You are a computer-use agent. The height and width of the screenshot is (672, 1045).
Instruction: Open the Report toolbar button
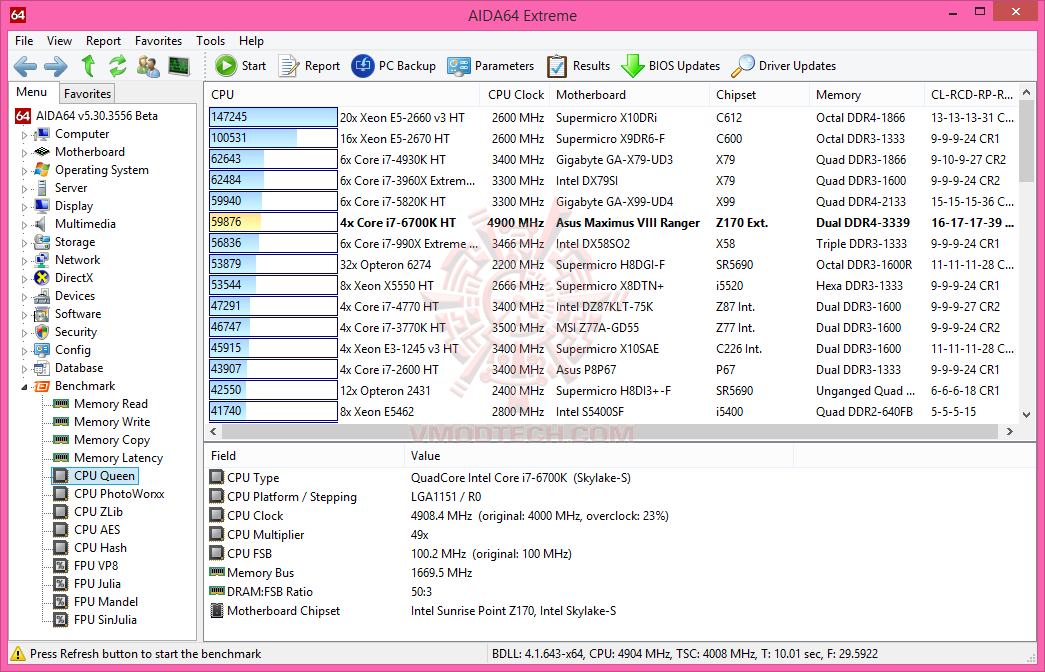click(x=309, y=65)
